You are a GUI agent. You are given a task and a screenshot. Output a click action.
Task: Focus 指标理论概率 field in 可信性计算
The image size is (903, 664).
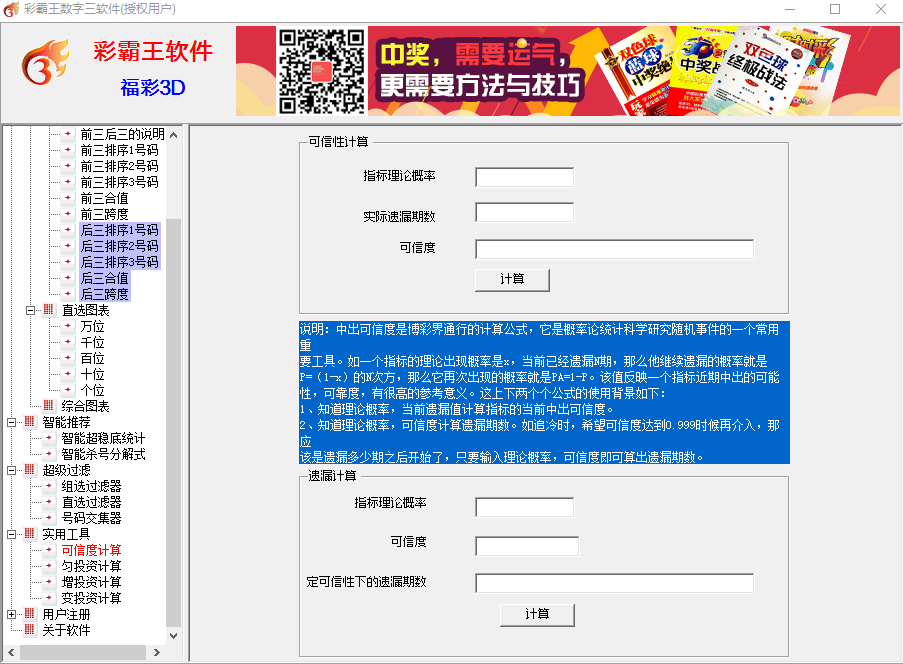click(x=525, y=177)
